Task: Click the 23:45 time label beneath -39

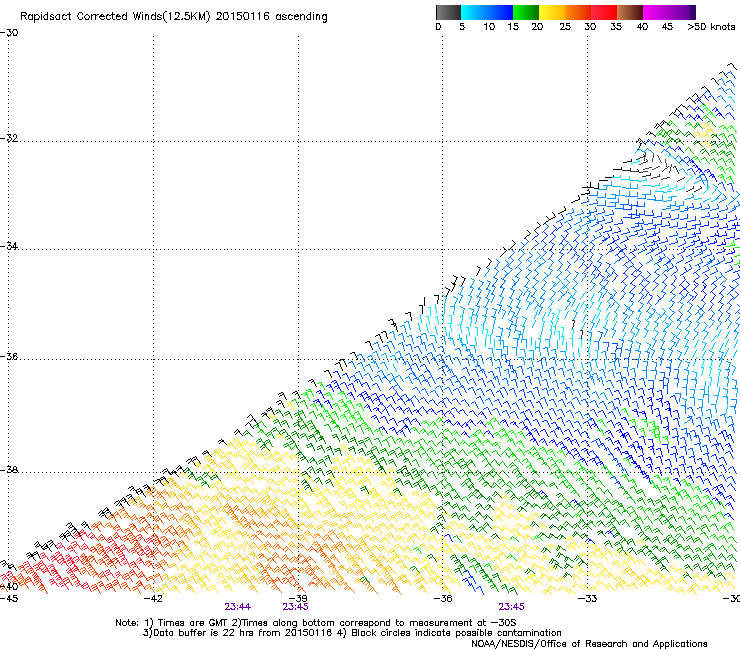Action: [x=295, y=607]
